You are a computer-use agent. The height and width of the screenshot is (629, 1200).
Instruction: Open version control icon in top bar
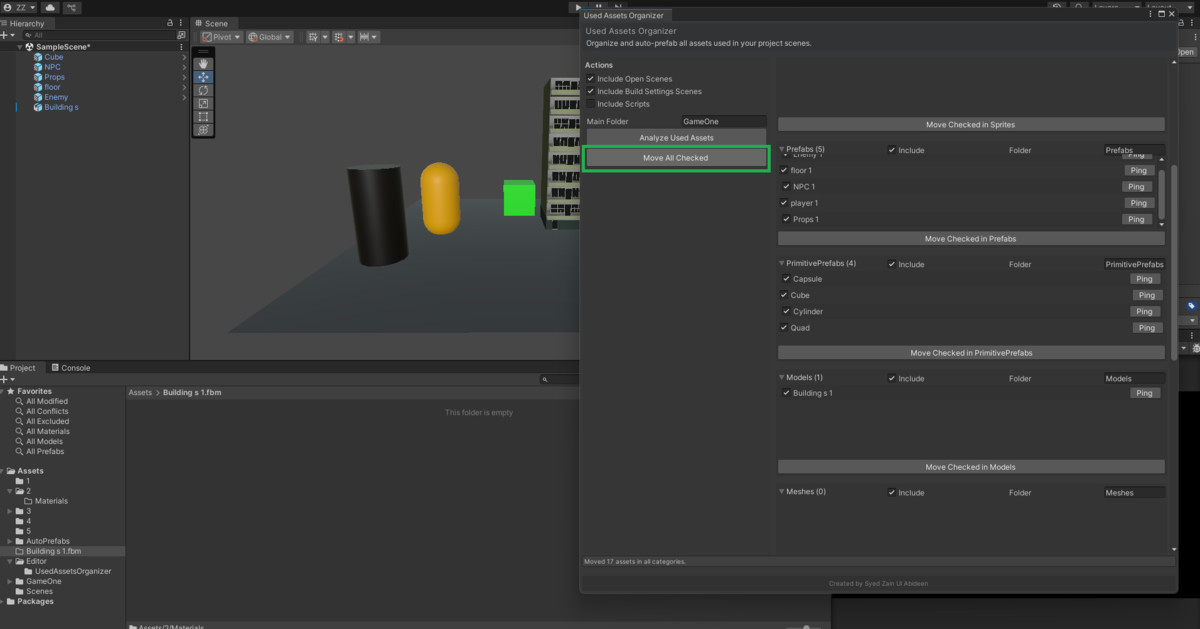coord(73,7)
